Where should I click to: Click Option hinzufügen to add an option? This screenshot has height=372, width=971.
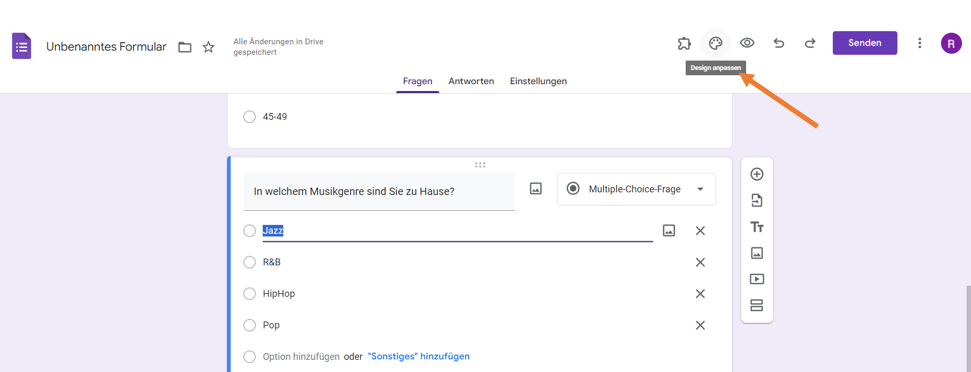[x=301, y=357]
